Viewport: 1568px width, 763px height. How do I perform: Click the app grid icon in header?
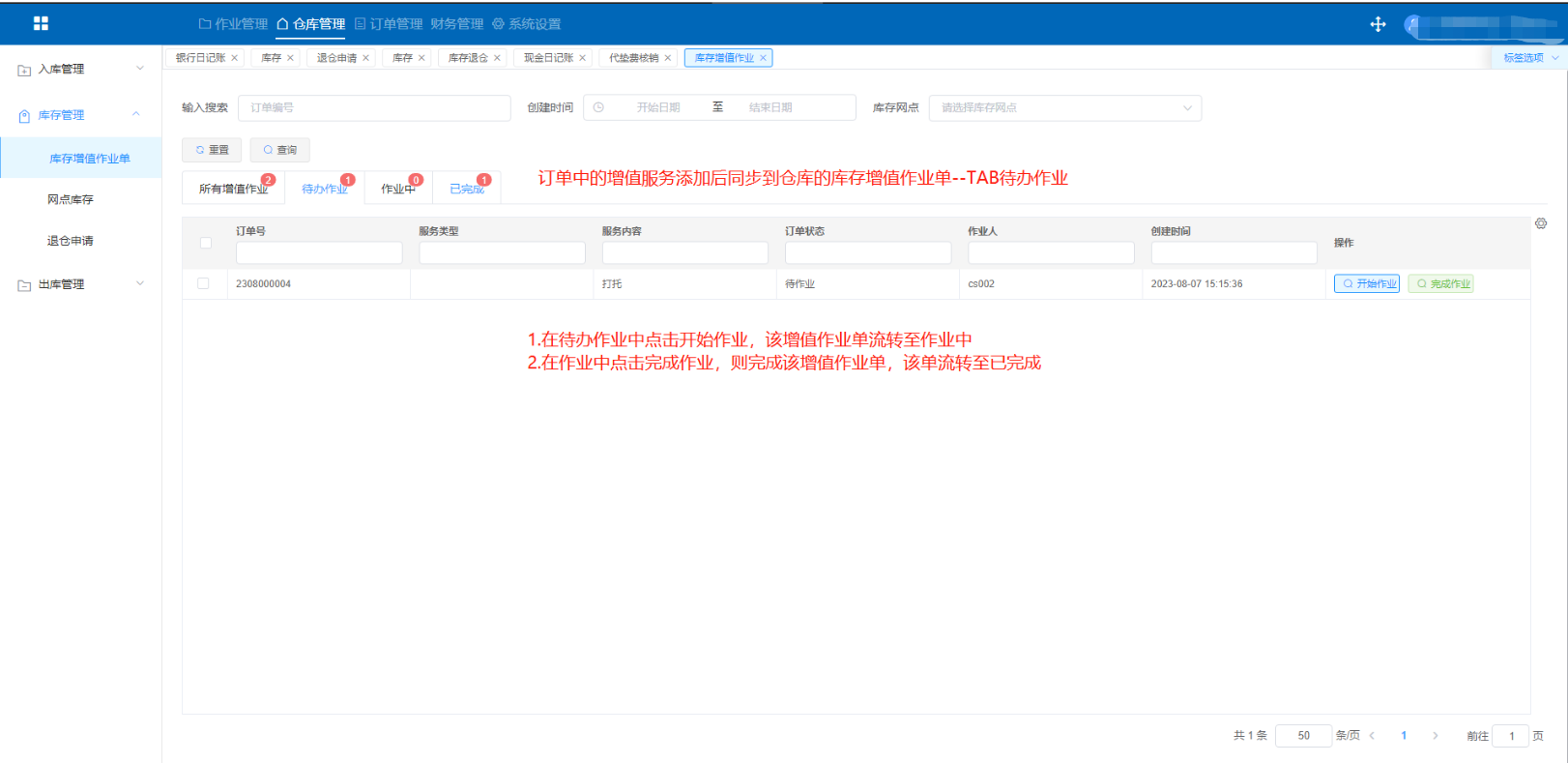pos(41,23)
